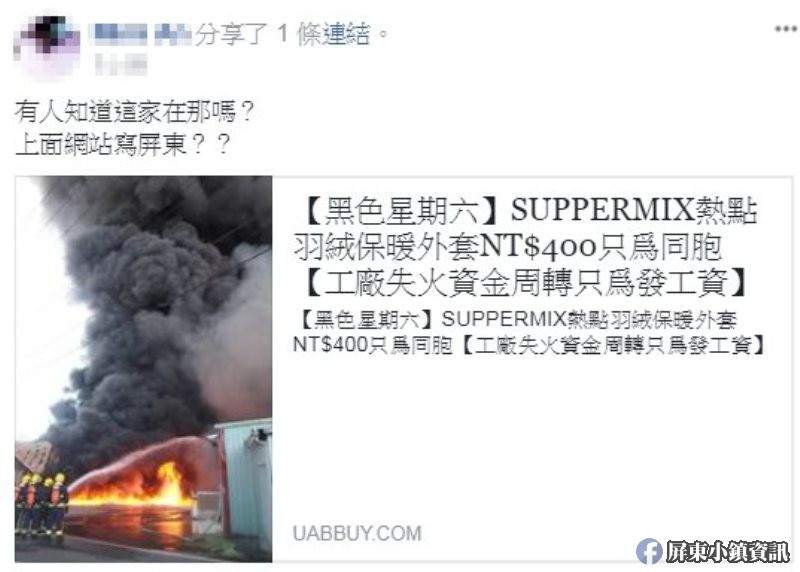Screen dimensions: 800x572
Task: Open the 【黑色星期六】SUPPERMIX熱點 headline link
Action: pos(531,211)
